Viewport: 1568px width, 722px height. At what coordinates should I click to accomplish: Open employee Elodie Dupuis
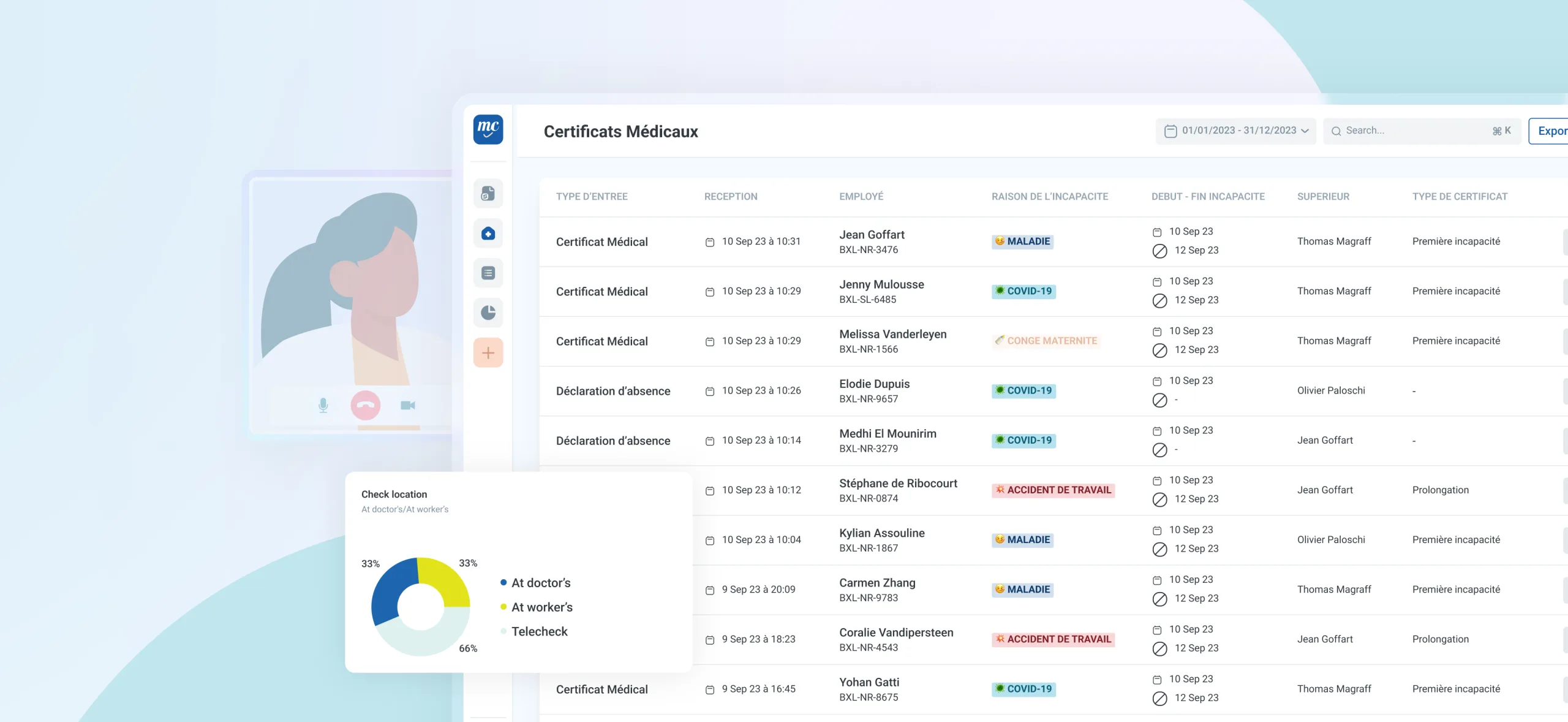(x=874, y=384)
